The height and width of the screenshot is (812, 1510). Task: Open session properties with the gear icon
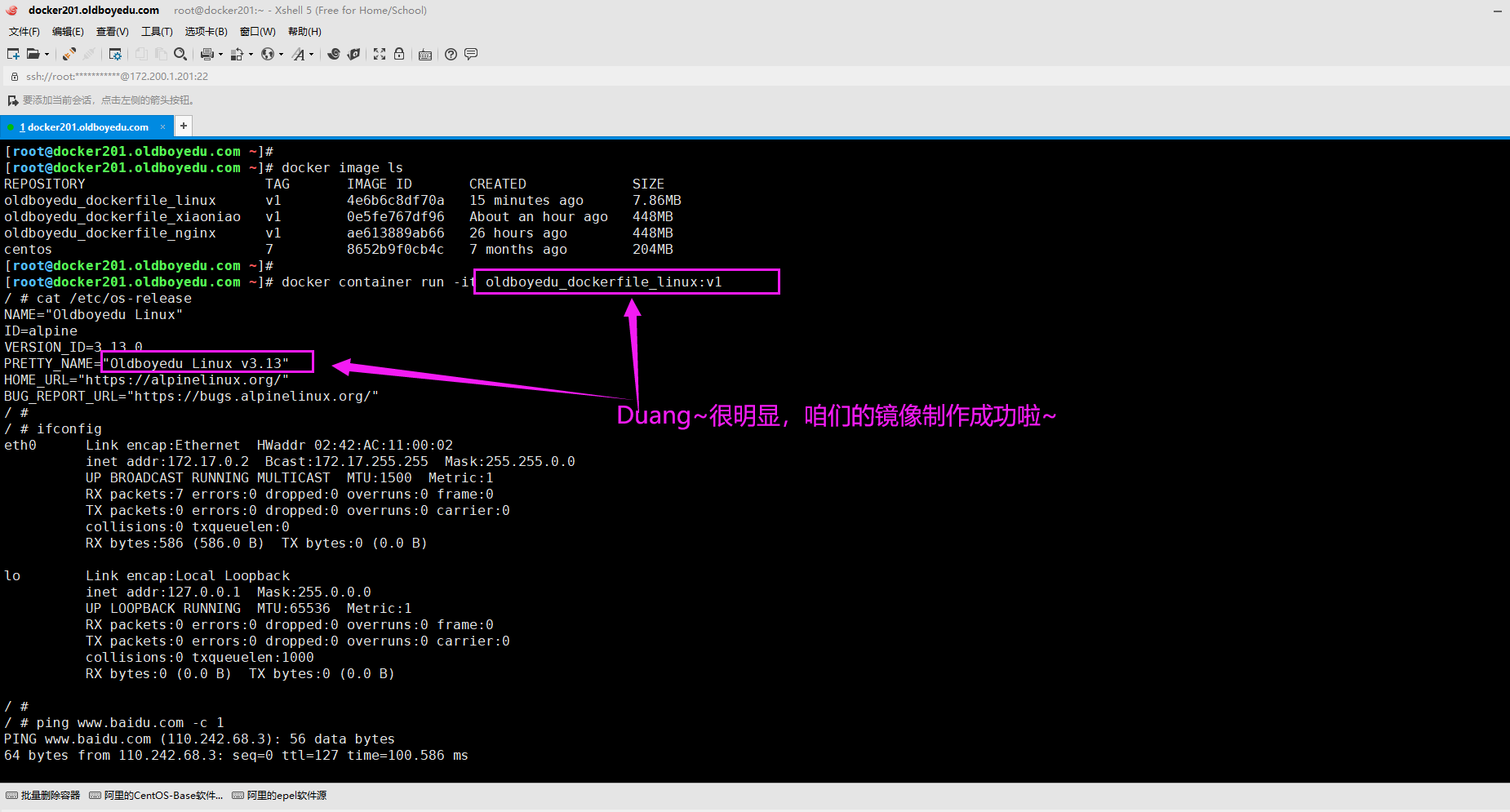(115, 54)
